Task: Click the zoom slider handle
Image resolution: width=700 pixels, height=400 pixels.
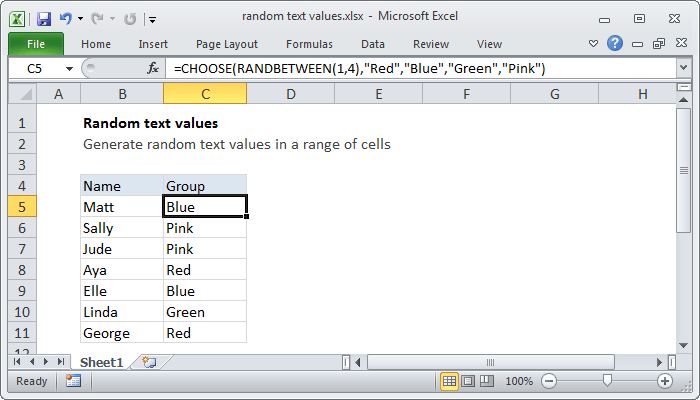Action: pyautogui.click(x=607, y=381)
